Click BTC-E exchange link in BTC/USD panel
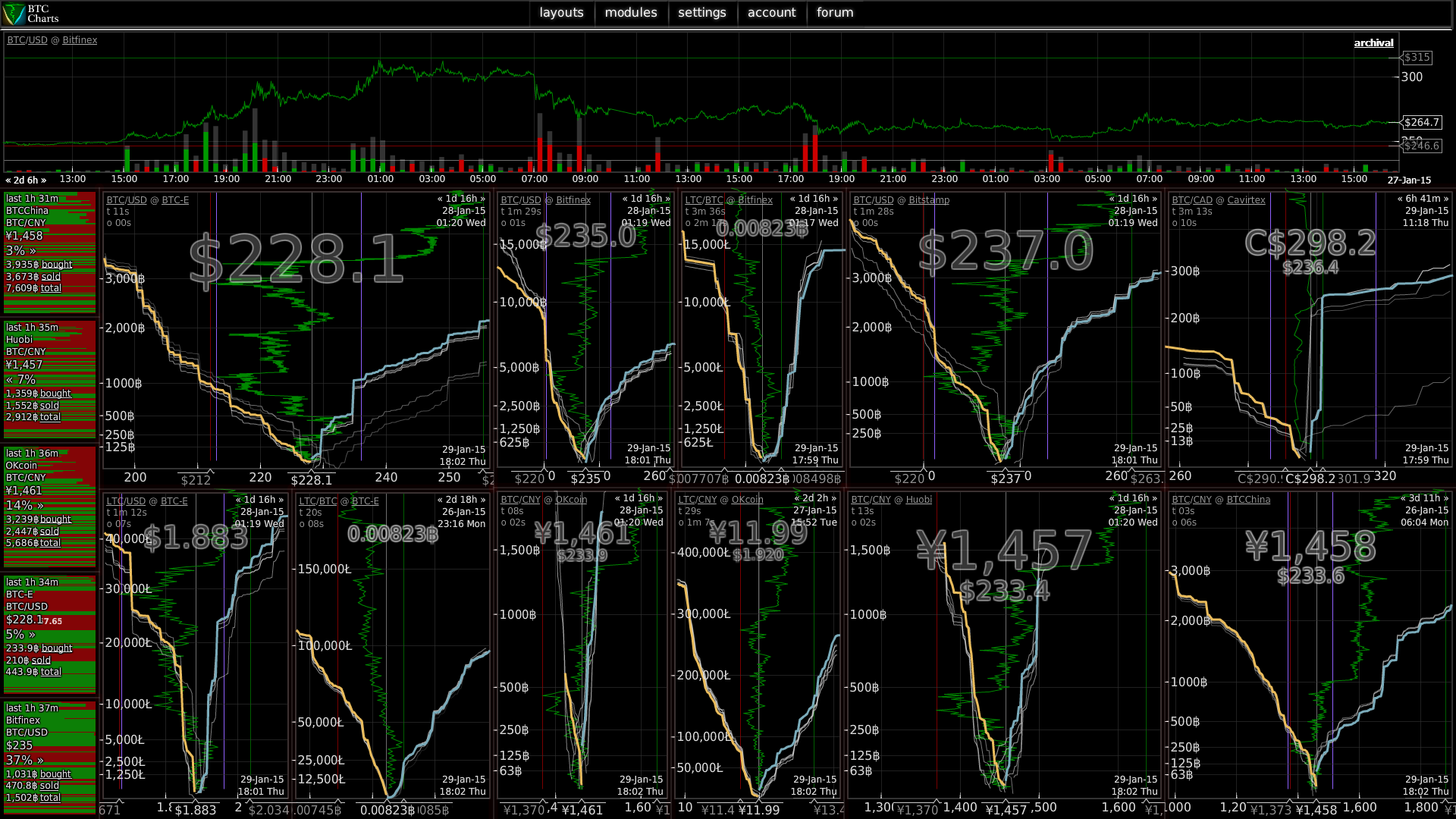This screenshot has width=1456, height=819. tap(175, 200)
